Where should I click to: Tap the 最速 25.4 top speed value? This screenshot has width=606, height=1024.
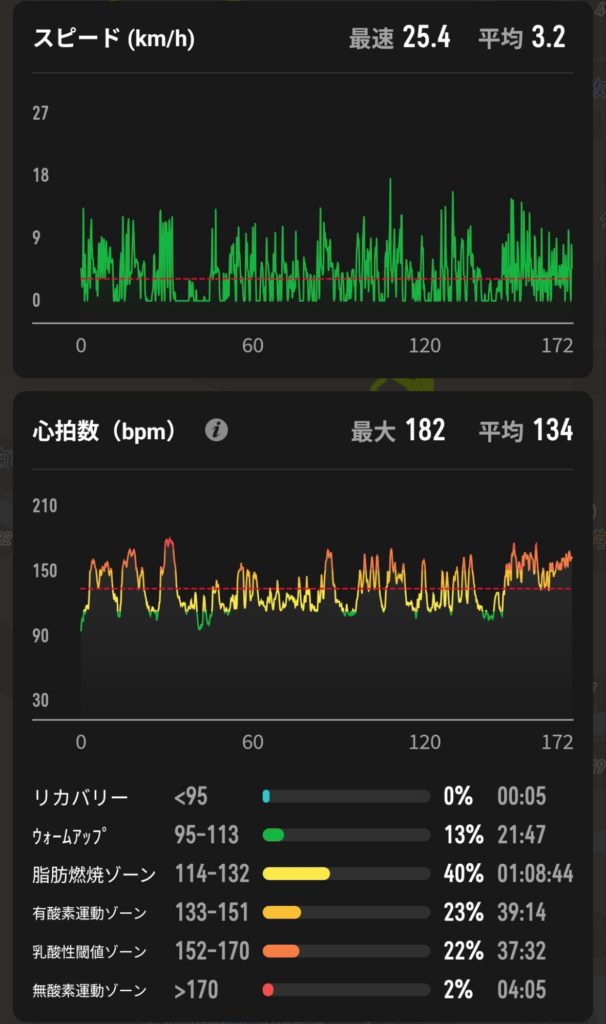pos(399,39)
